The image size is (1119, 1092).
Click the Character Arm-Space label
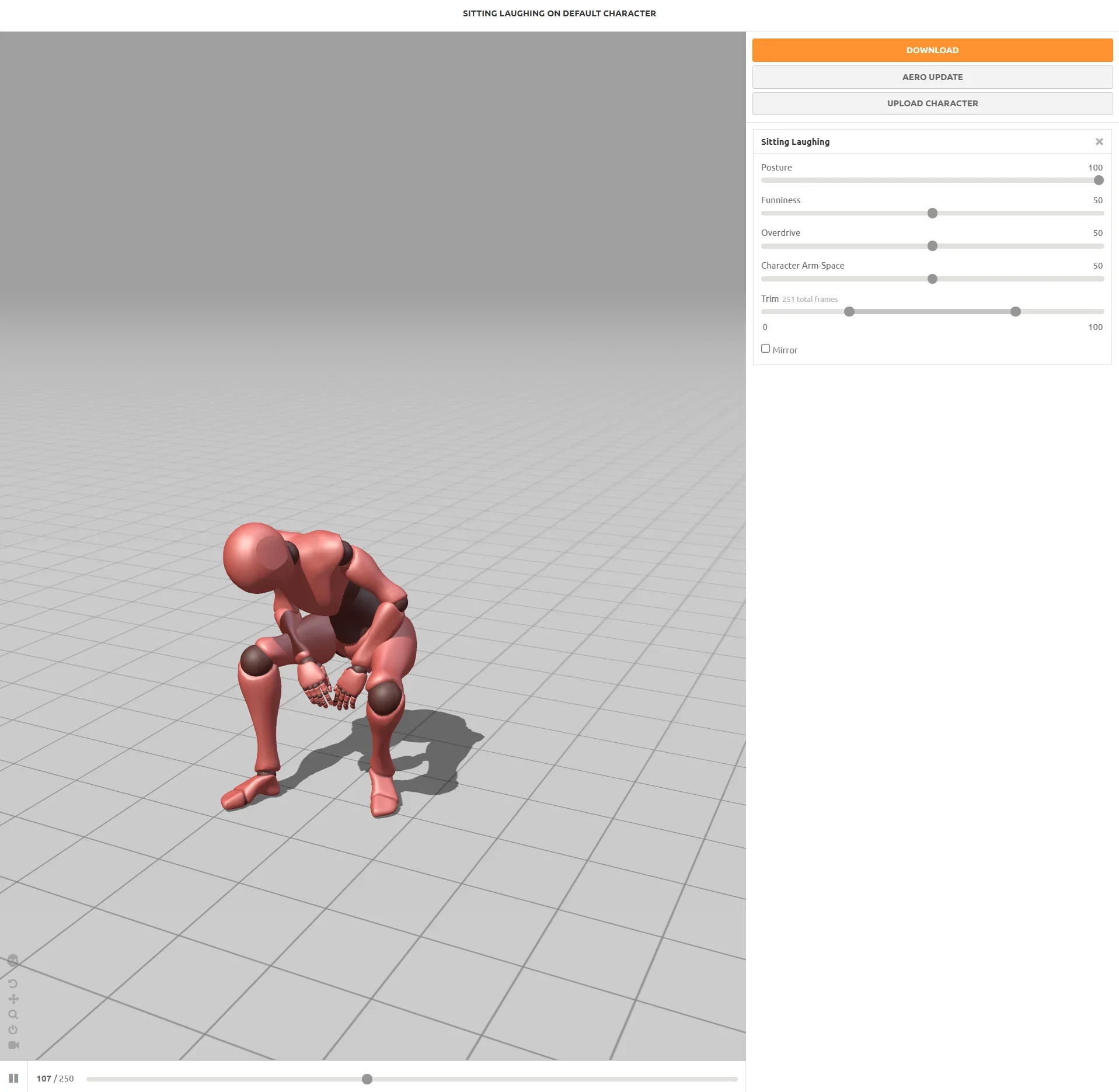point(803,266)
